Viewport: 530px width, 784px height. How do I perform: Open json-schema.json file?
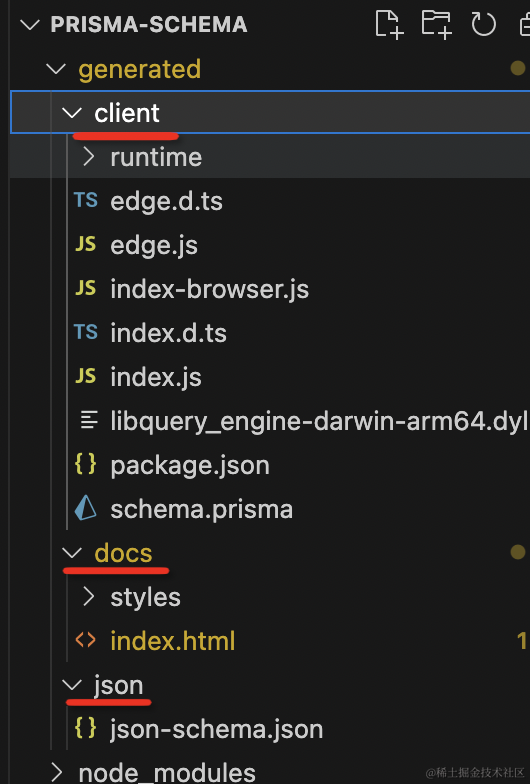(216, 729)
